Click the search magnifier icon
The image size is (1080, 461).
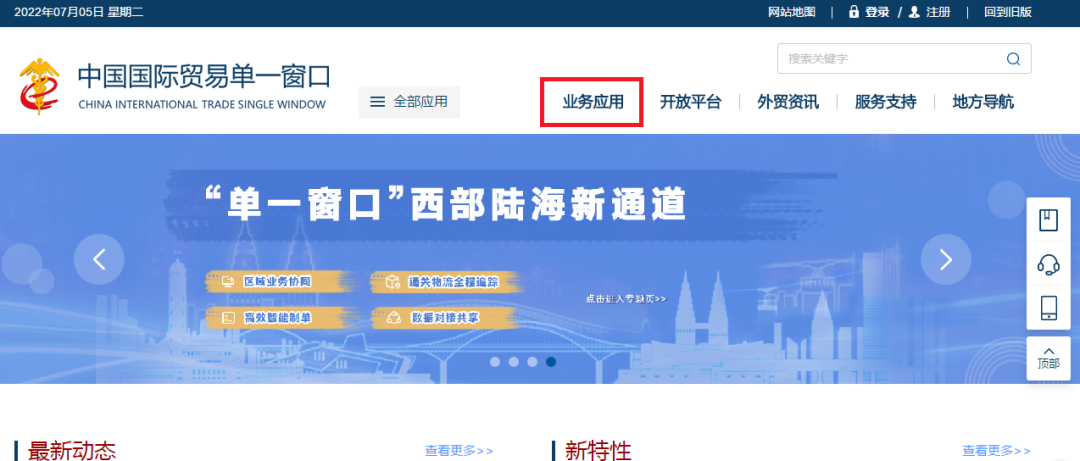pos(1013,59)
